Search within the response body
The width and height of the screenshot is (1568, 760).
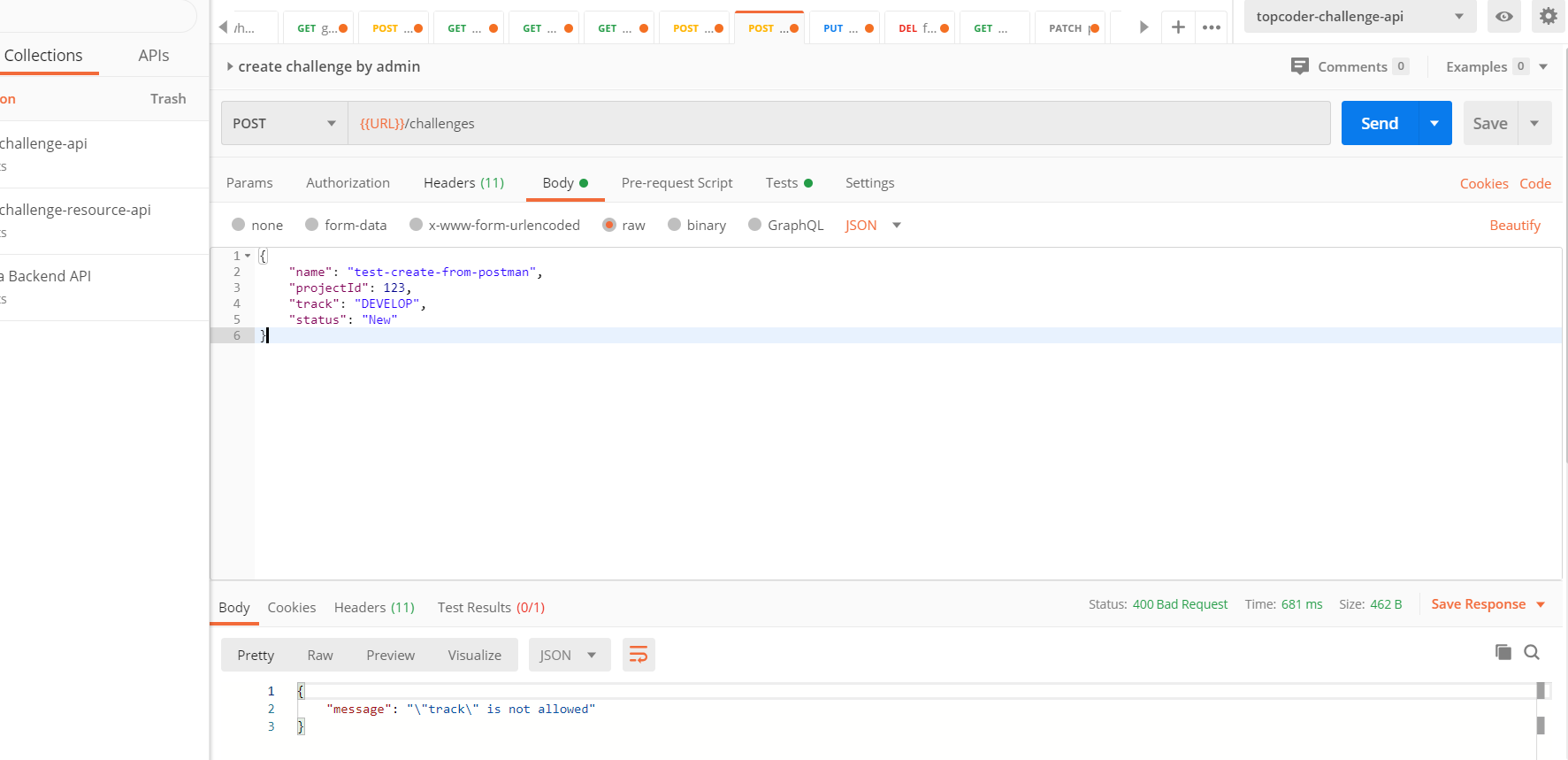click(x=1532, y=652)
